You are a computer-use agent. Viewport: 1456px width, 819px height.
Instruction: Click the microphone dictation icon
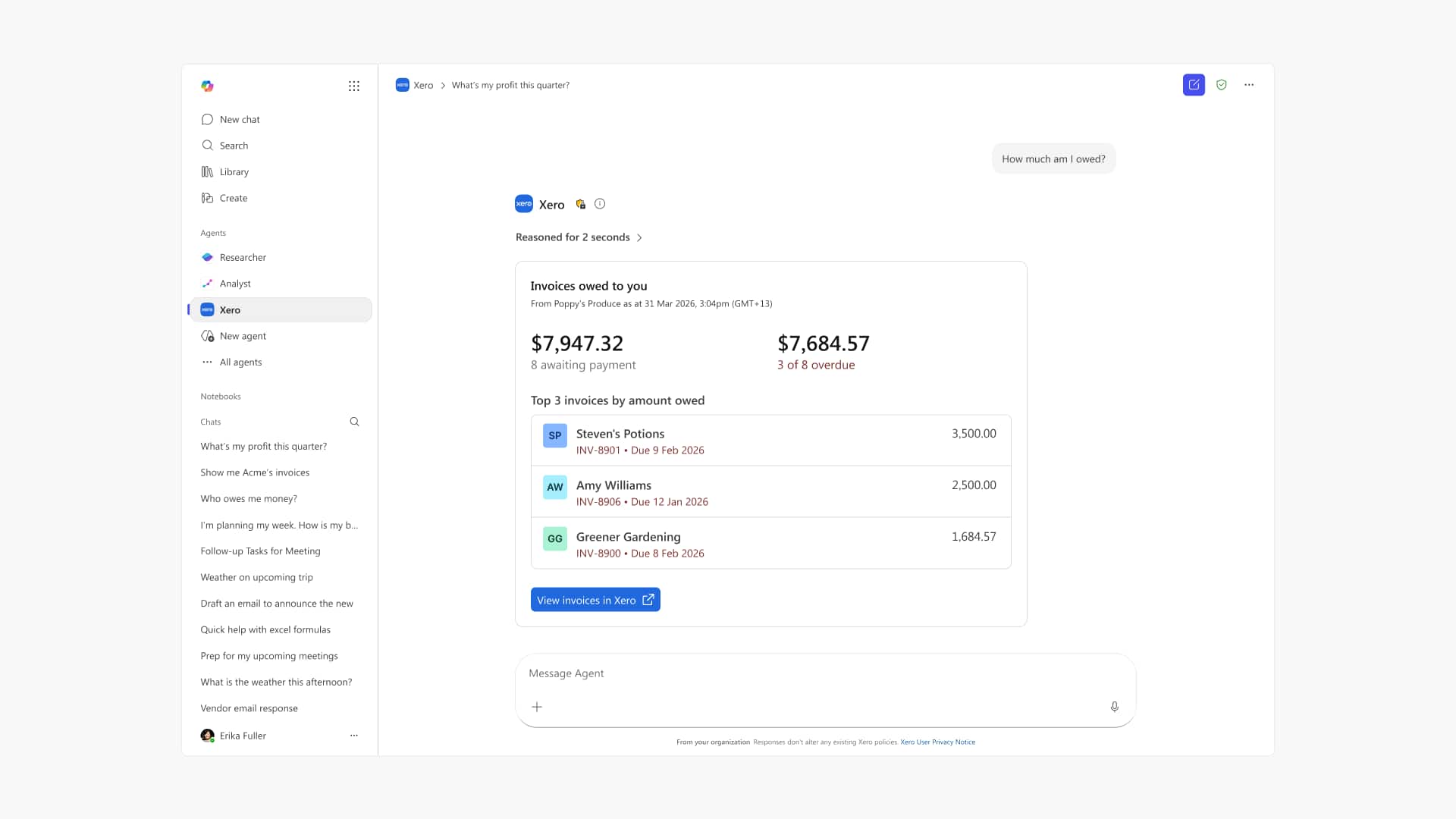tap(1115, 707)
